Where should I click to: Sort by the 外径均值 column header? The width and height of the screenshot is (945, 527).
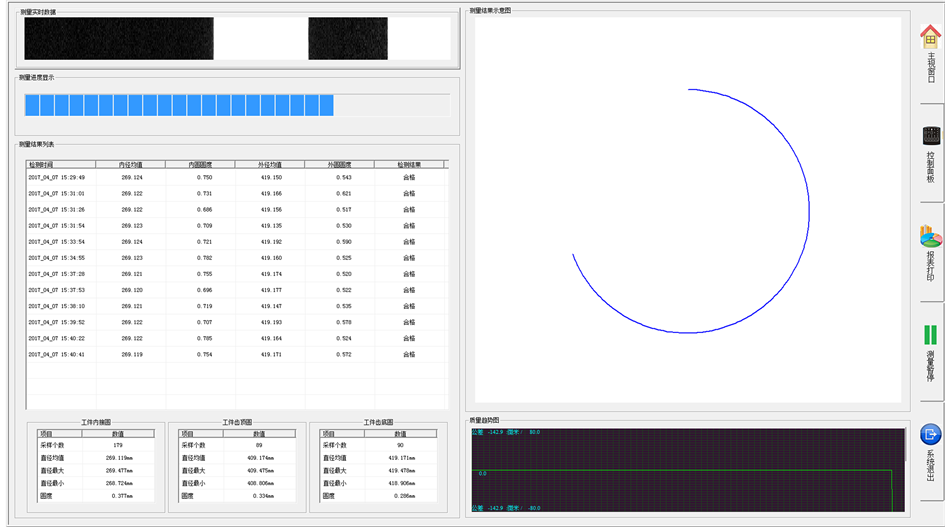click(x=270, y=164)
